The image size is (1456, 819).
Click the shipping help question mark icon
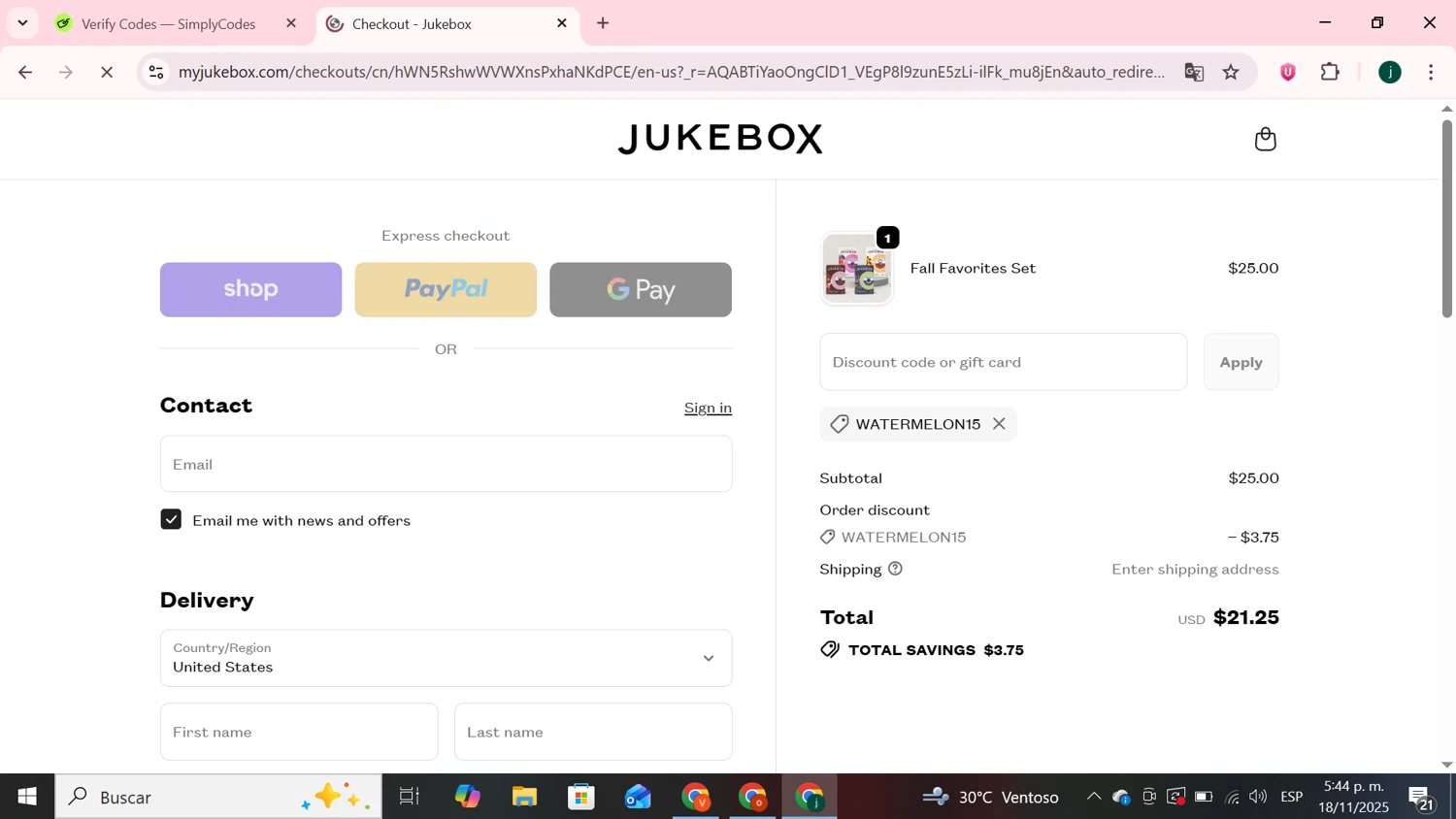(x=895, y=569)
